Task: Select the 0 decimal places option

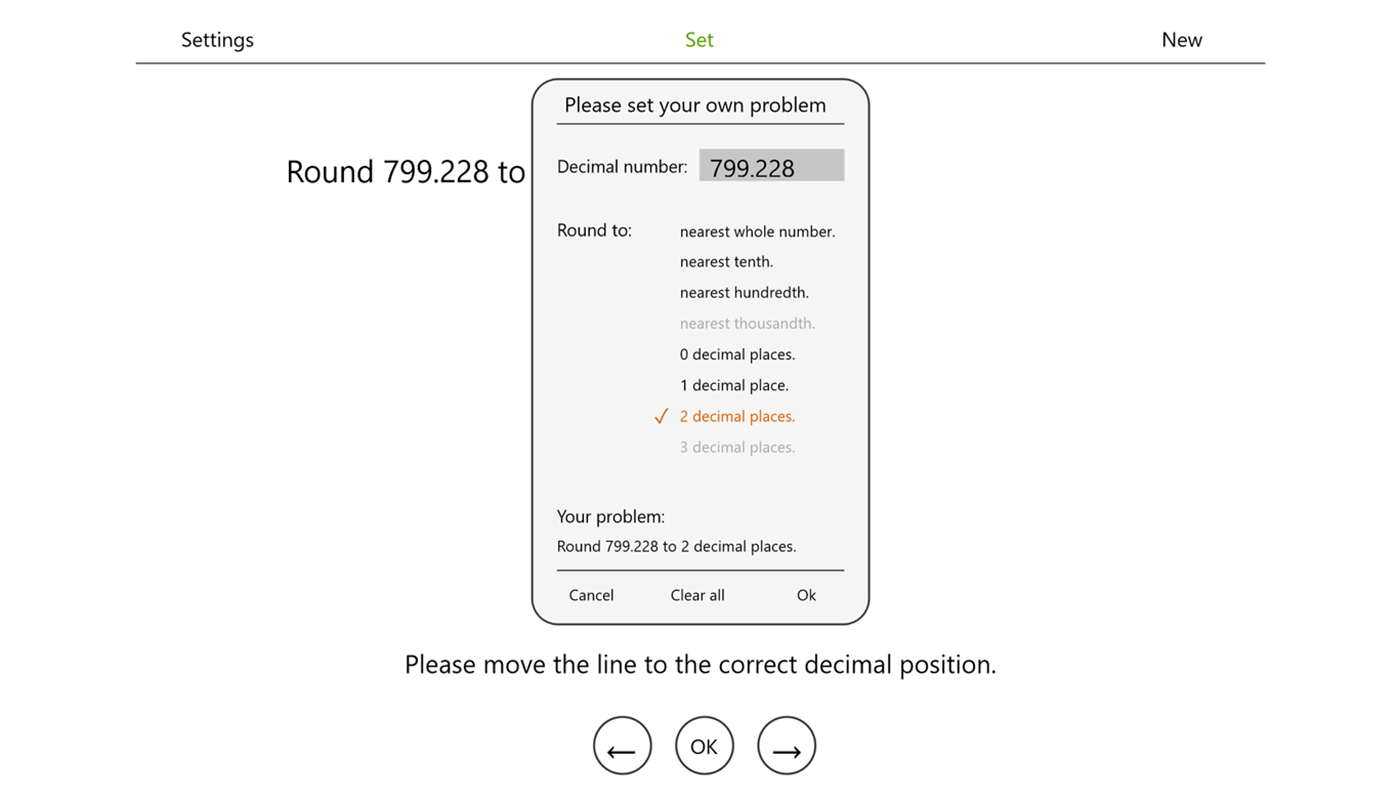Action: tap(737, 354)
